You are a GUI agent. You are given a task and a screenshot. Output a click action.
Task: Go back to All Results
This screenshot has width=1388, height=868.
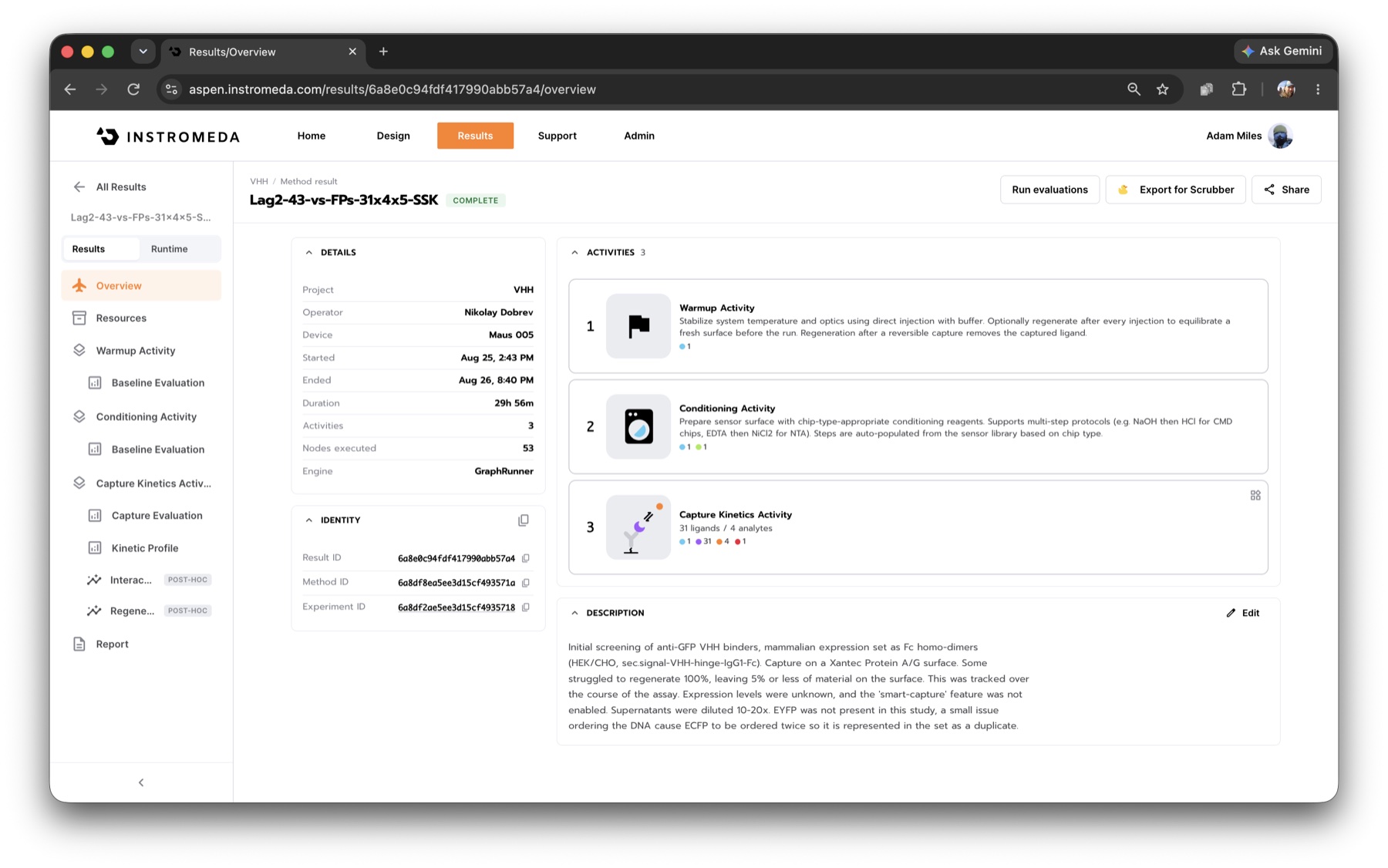[109, 187]
